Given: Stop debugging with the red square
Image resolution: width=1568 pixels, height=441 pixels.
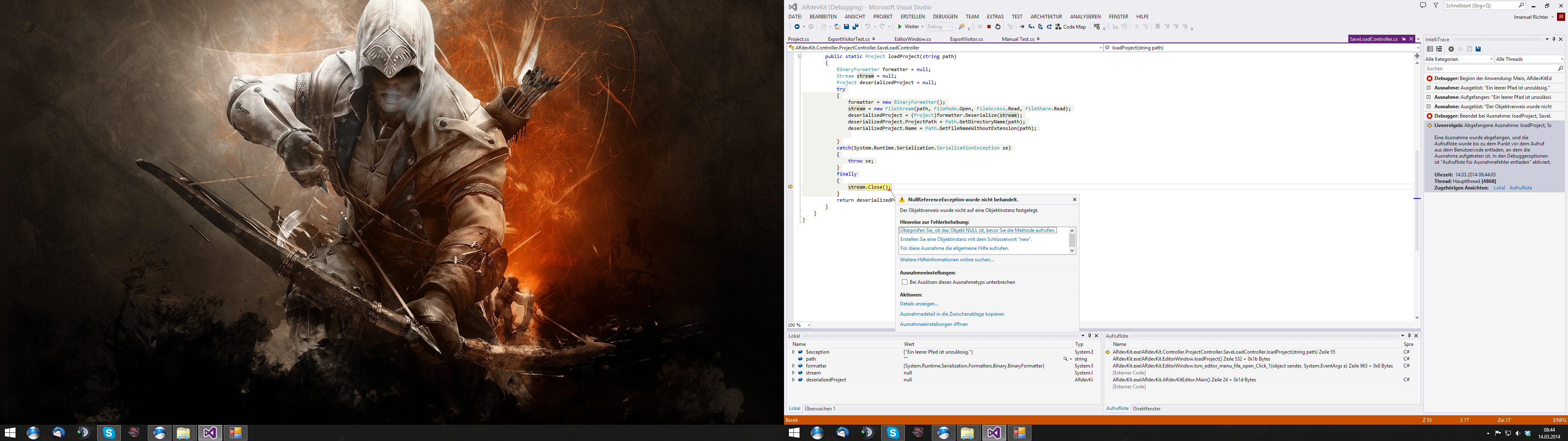Looking at the screenshot, I should [989, 27].
